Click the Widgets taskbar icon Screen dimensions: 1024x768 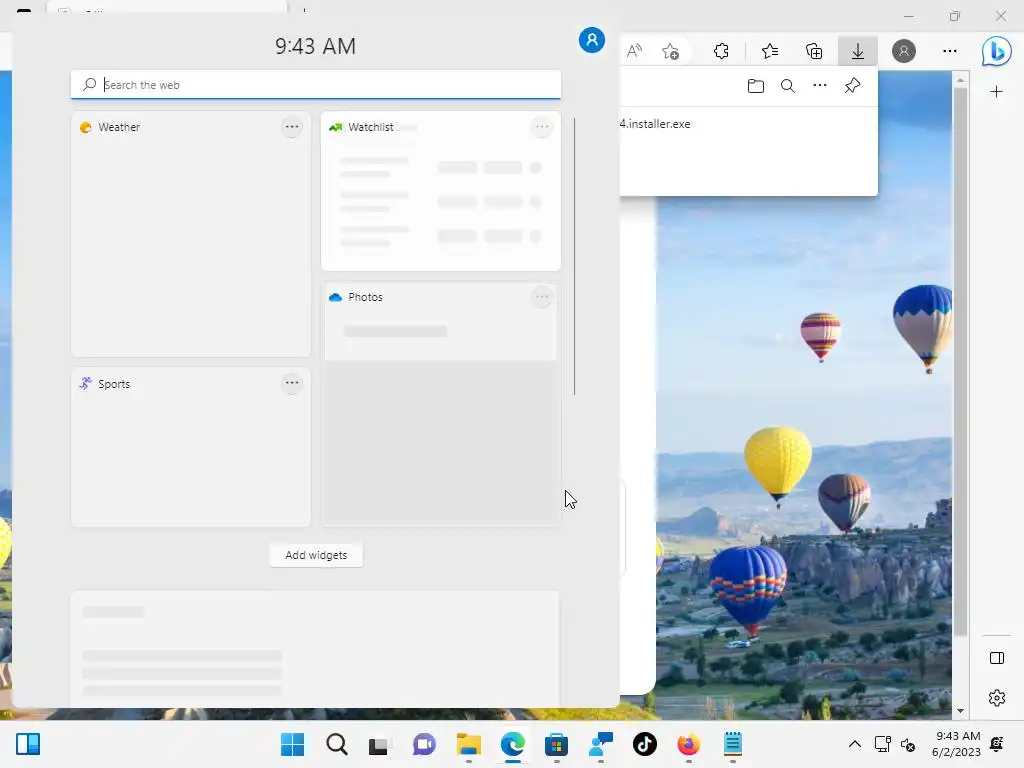coord(28,744)
